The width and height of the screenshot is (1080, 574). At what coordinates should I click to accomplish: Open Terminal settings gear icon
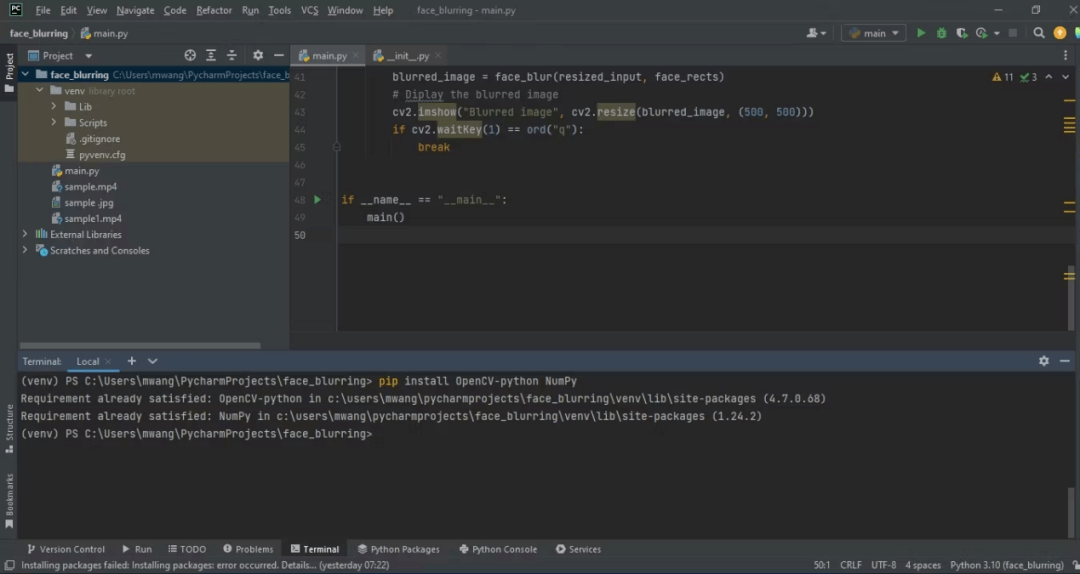[x=1043, y=361]
